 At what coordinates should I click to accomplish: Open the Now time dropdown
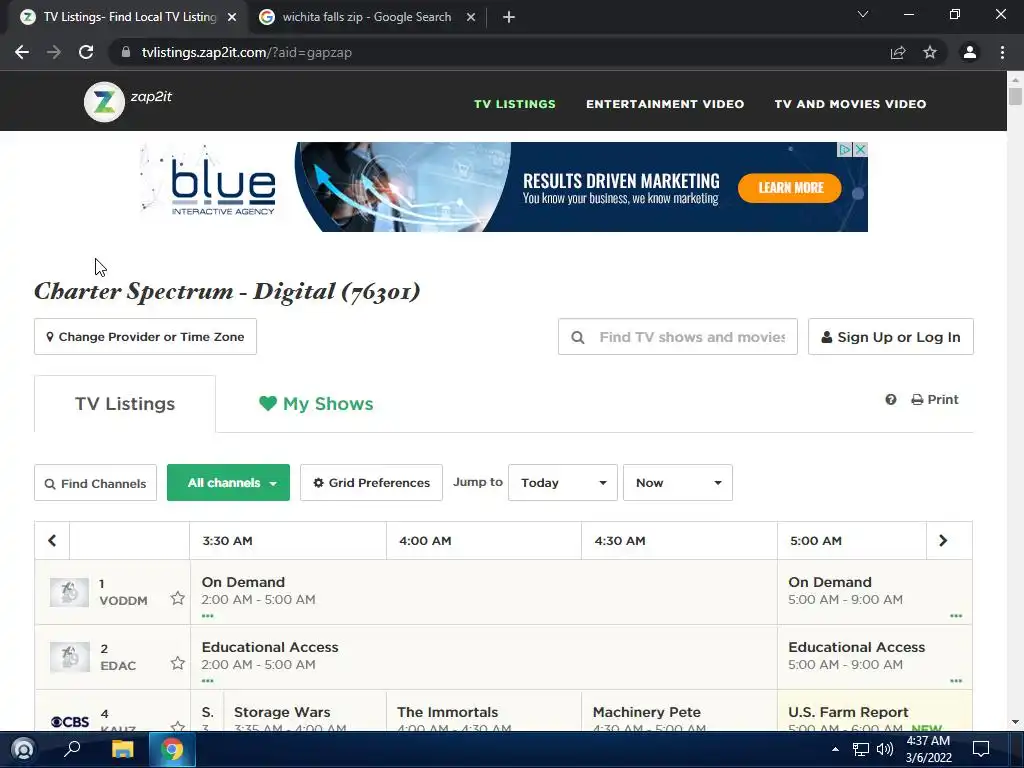tap(678, 483)
